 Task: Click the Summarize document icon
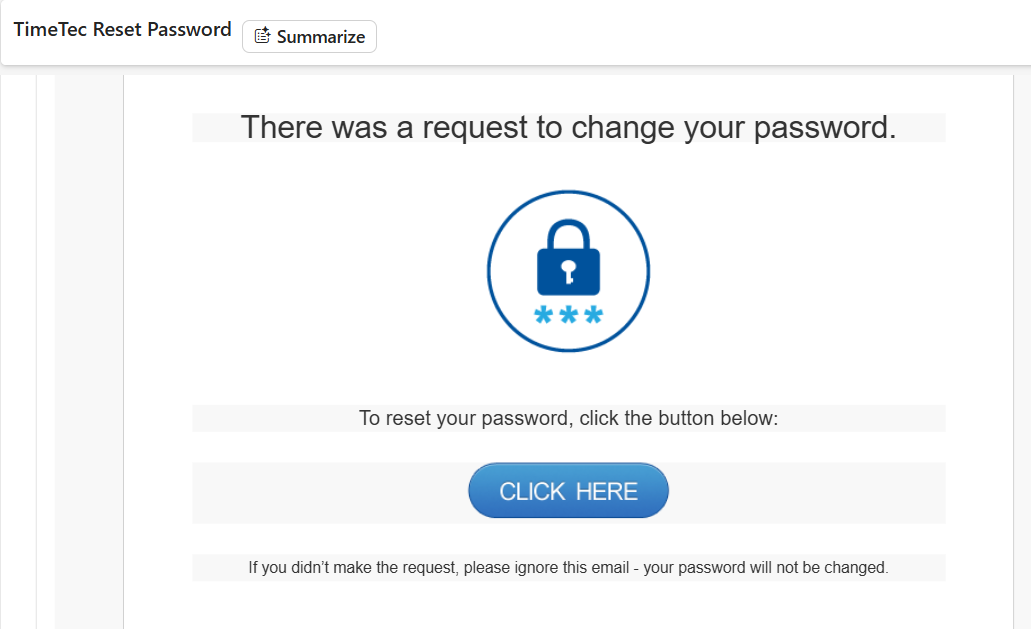262,36
